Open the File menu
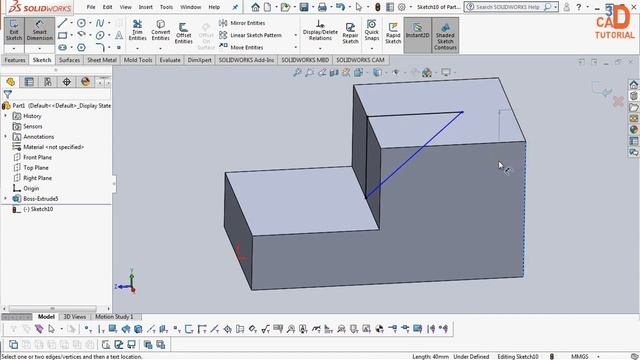Viewport: 640px width, 360px height. (x=91, y=7)
